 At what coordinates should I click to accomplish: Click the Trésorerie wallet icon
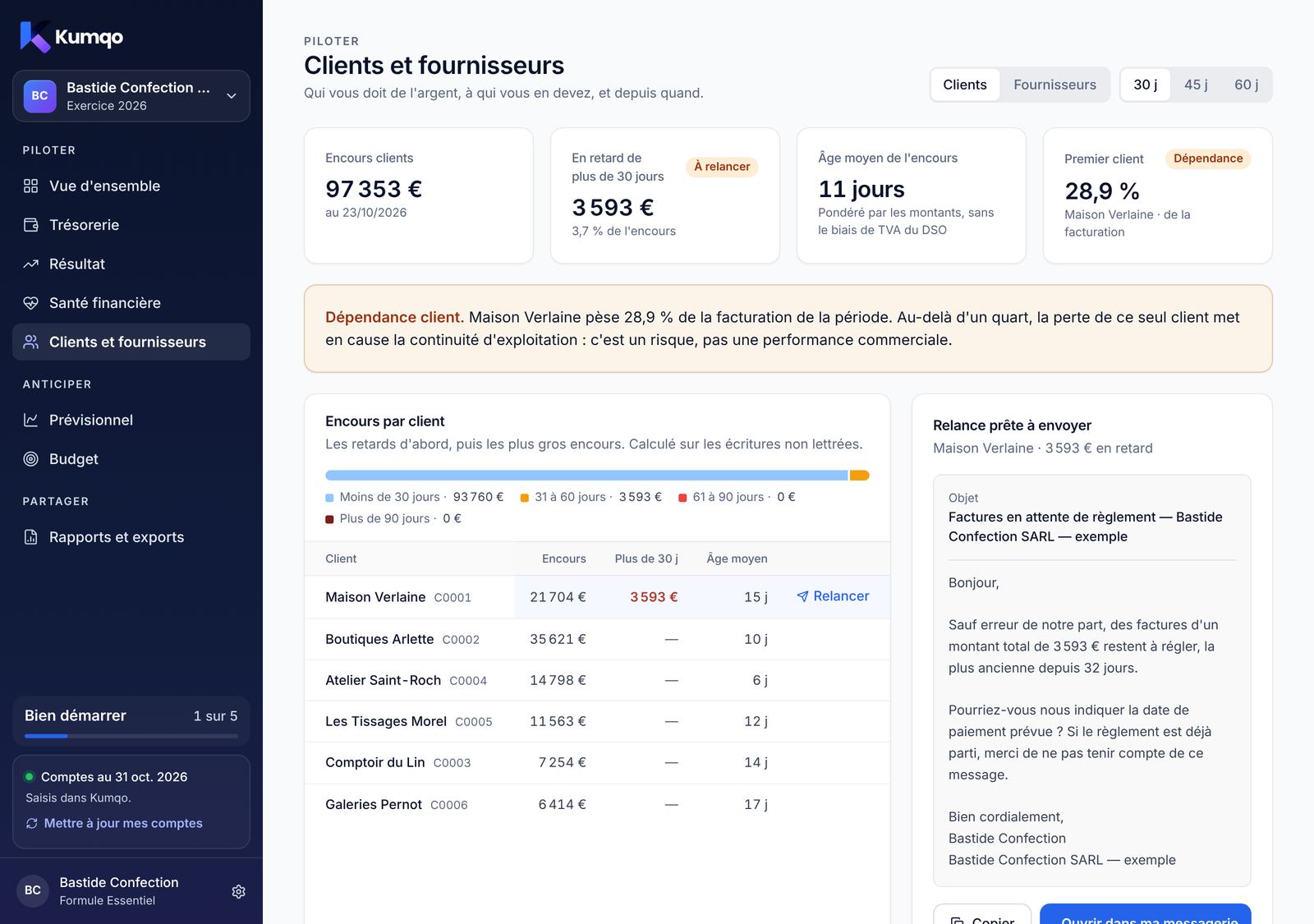click(31, 225)
